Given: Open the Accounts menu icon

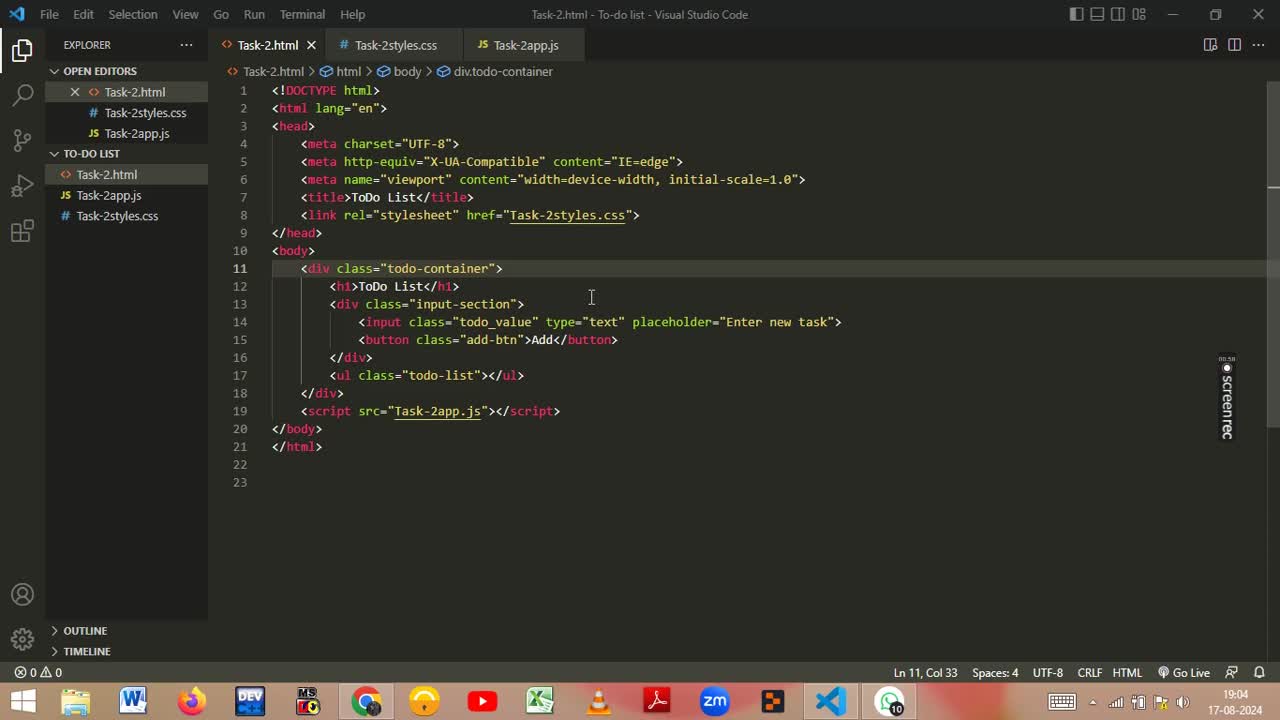Looking at the screenshot, I should coord(22,595).
